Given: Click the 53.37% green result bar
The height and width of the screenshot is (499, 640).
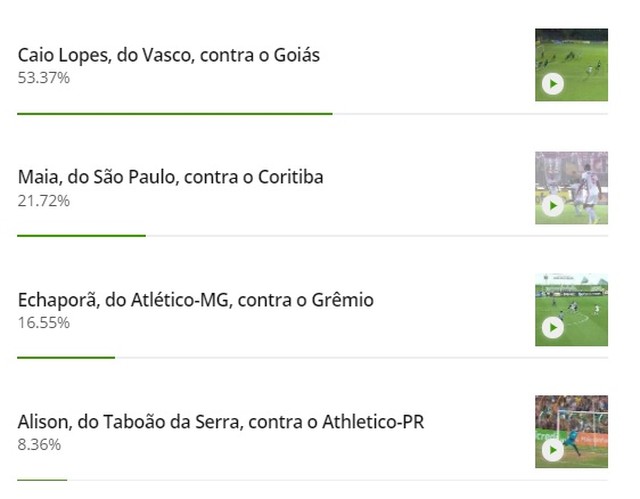Looking at the screenshot, I should [x=174, y=114].
